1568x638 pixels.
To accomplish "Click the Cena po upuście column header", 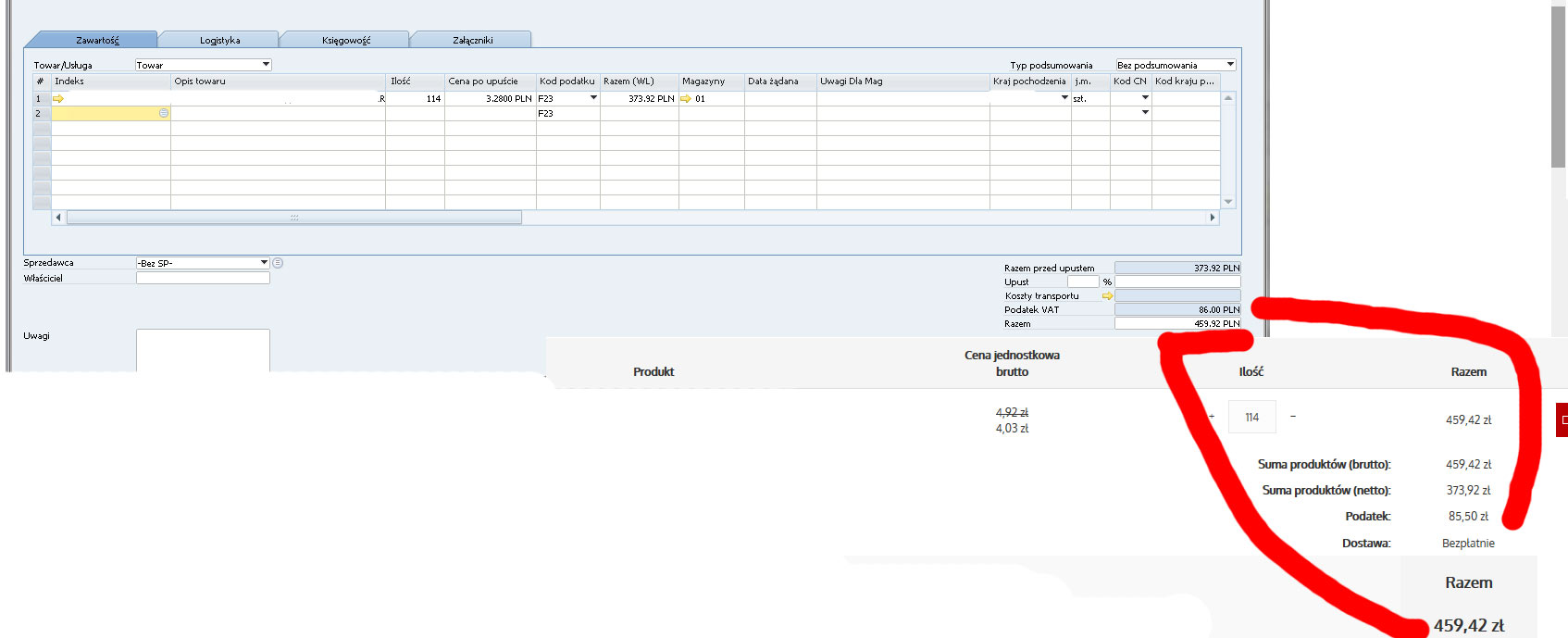I will 491,81.
